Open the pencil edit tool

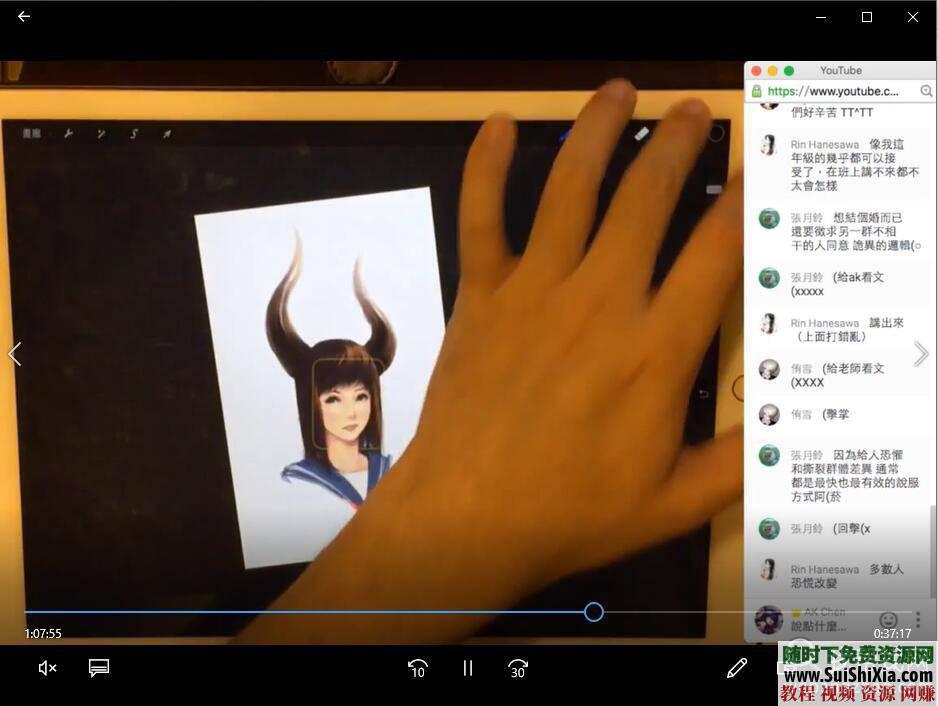click(737, 668)
